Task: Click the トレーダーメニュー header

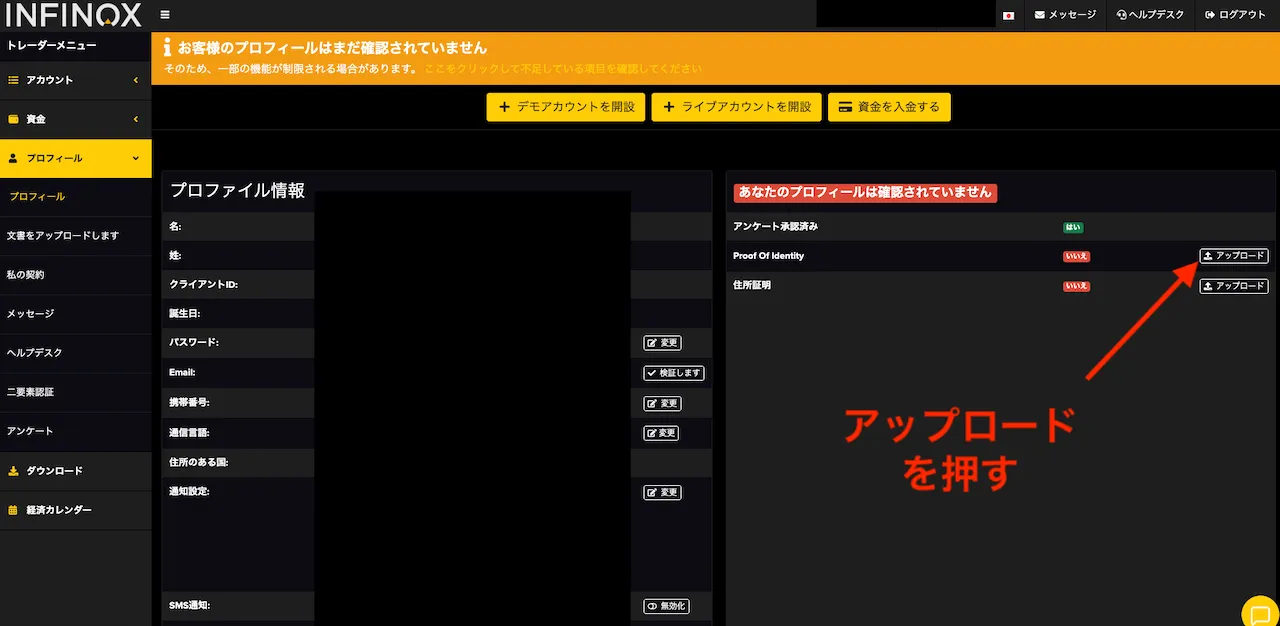Action: click(52, 45)
